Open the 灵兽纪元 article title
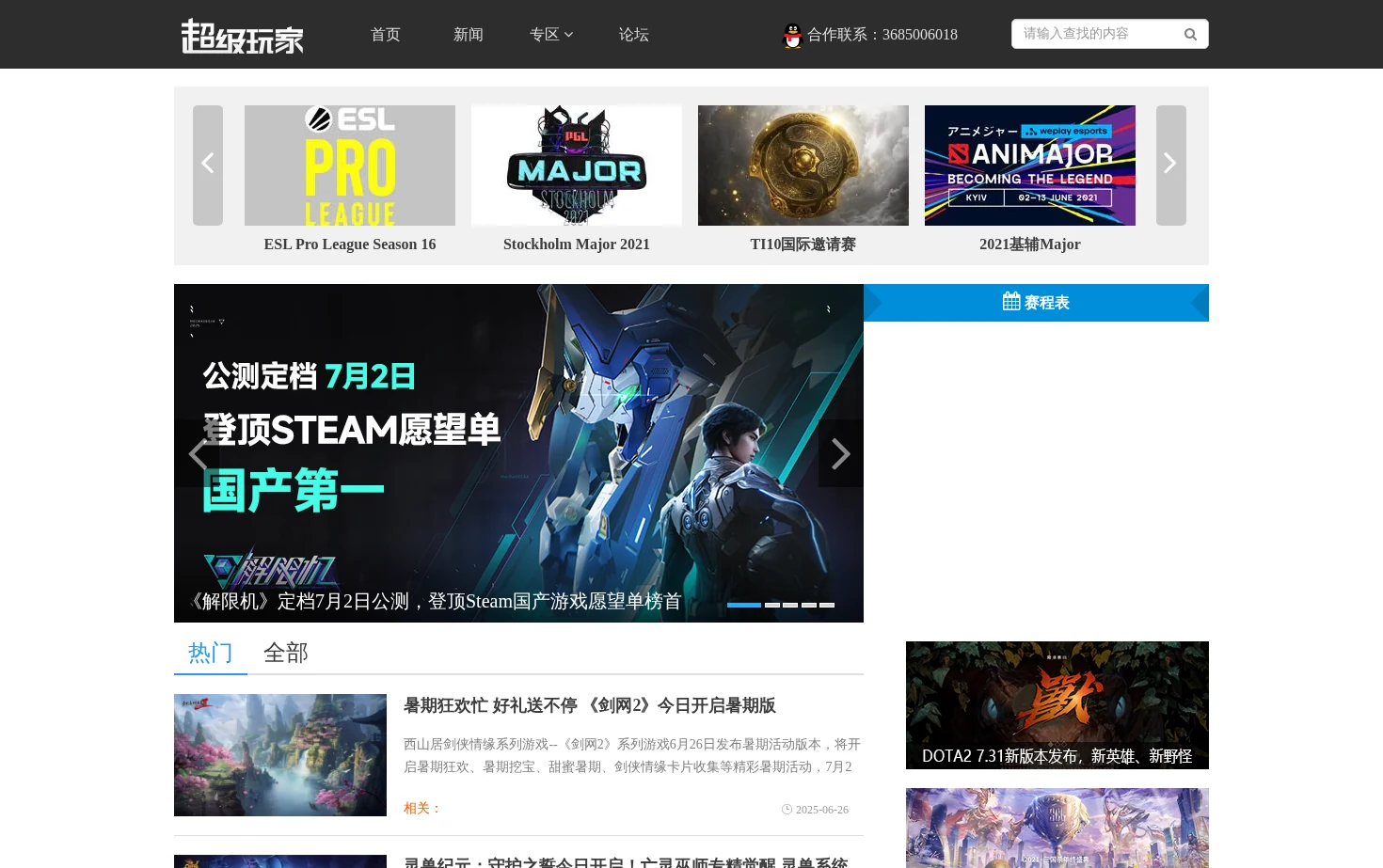 point(626,861)
